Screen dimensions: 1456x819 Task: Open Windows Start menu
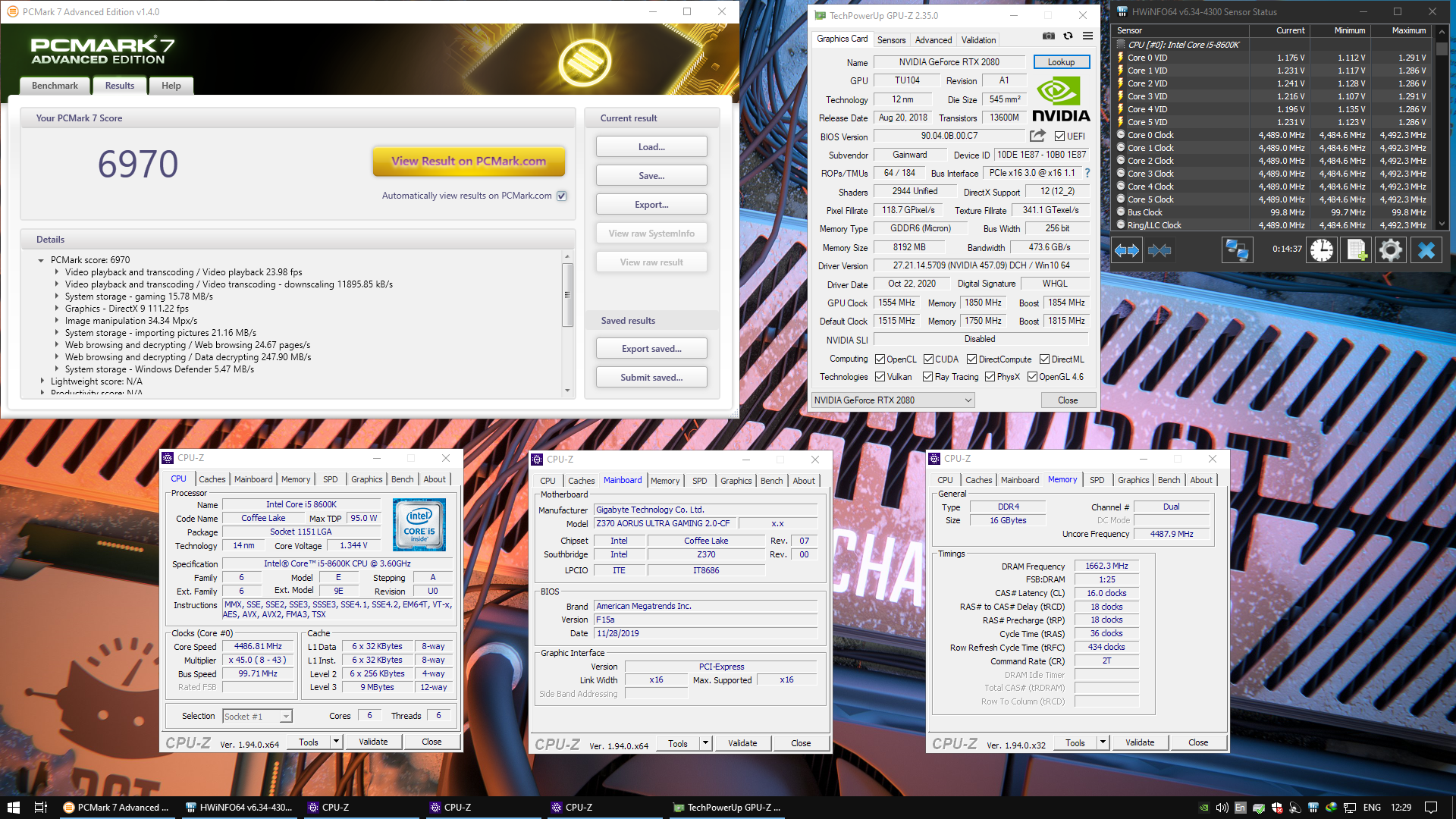(13, 807)
